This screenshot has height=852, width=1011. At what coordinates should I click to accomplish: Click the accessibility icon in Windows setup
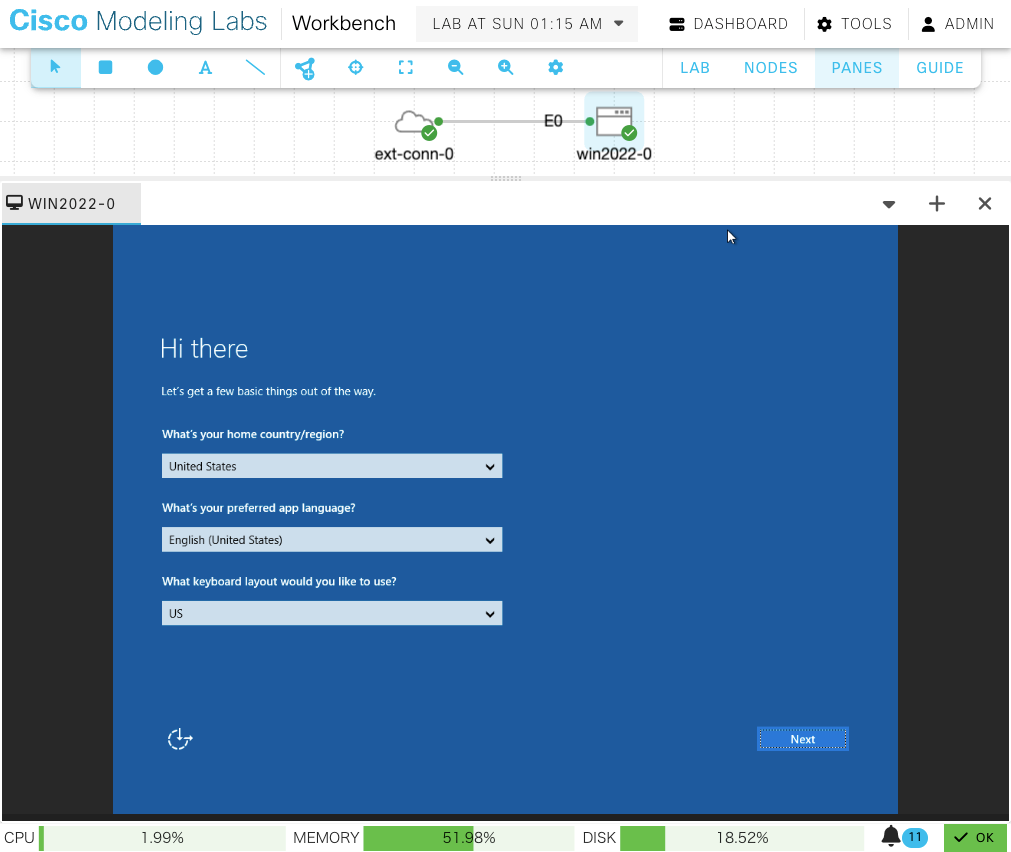pos(180,738)
